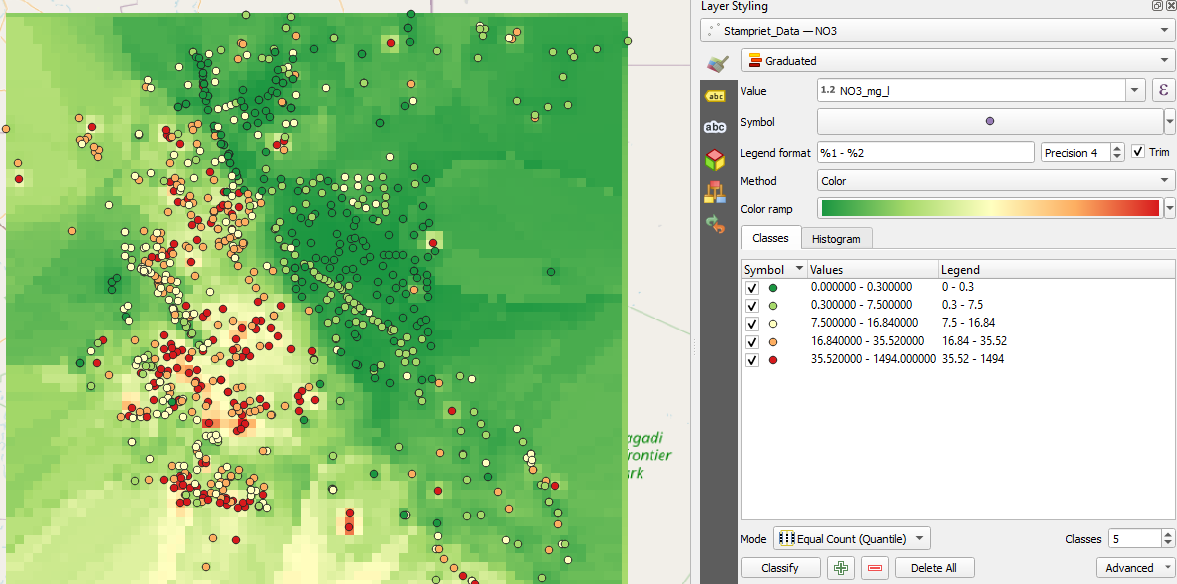Uncheck the 35.52 - 1494 class
The image size is (1177, 584).
tap(751, 359)
